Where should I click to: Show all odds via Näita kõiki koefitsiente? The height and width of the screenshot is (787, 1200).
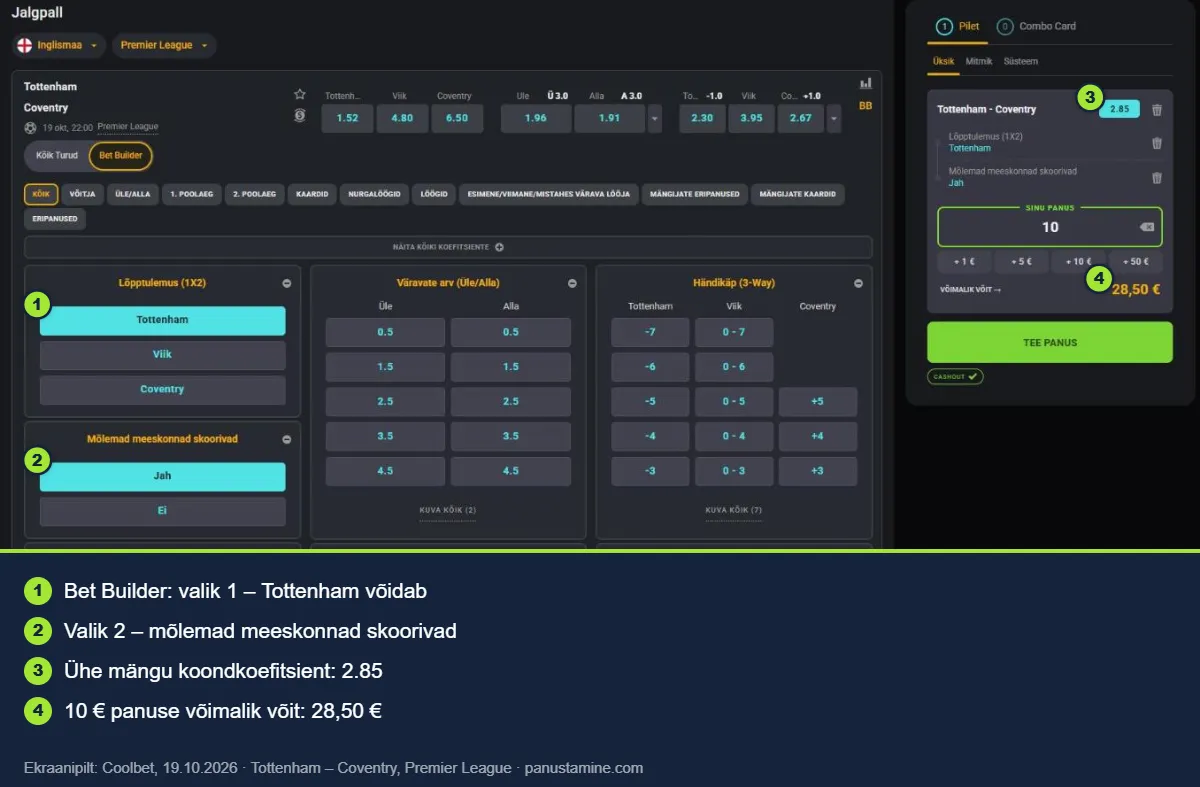tap(448, 247)
